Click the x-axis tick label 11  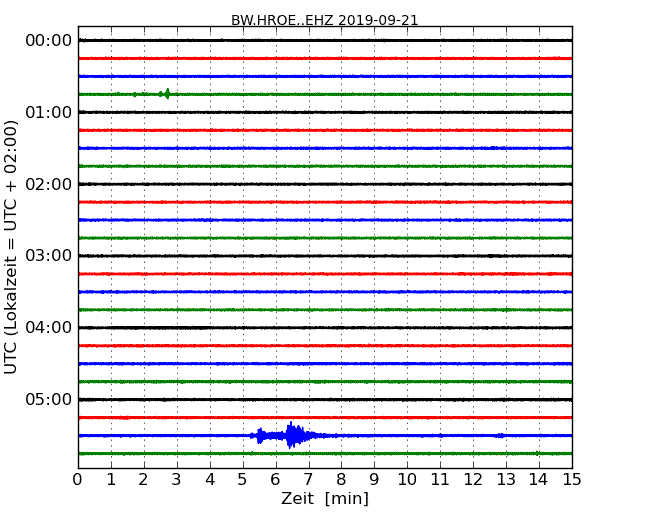[x=440, y=480]
